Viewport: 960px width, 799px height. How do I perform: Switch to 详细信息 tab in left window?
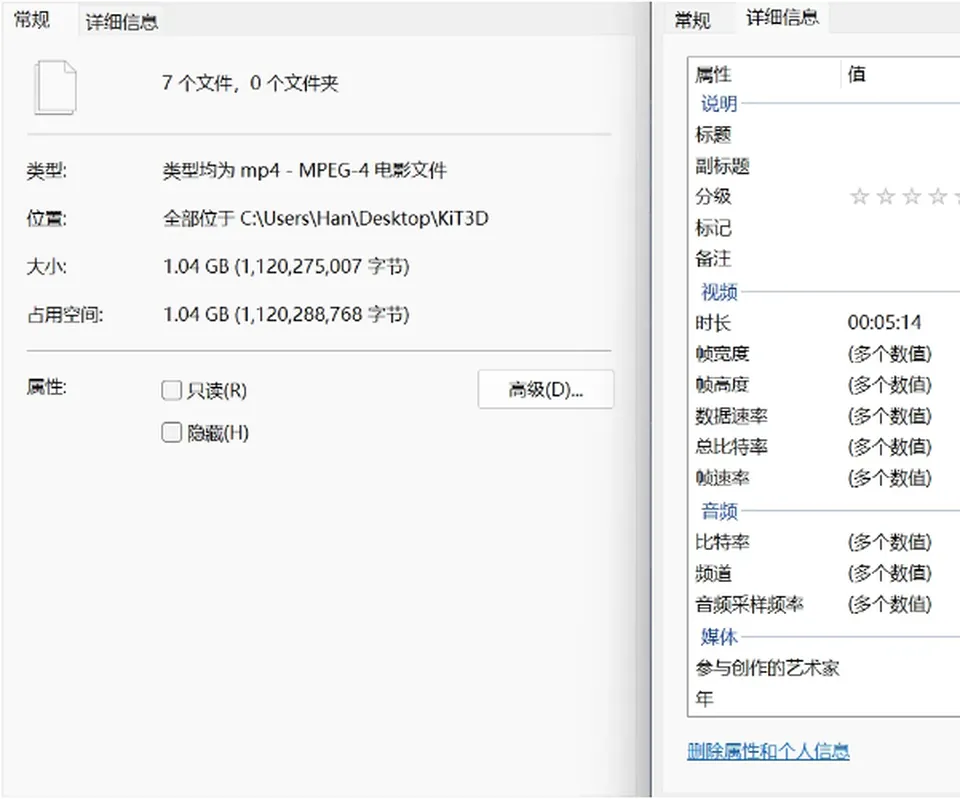(x=122, y=22)
